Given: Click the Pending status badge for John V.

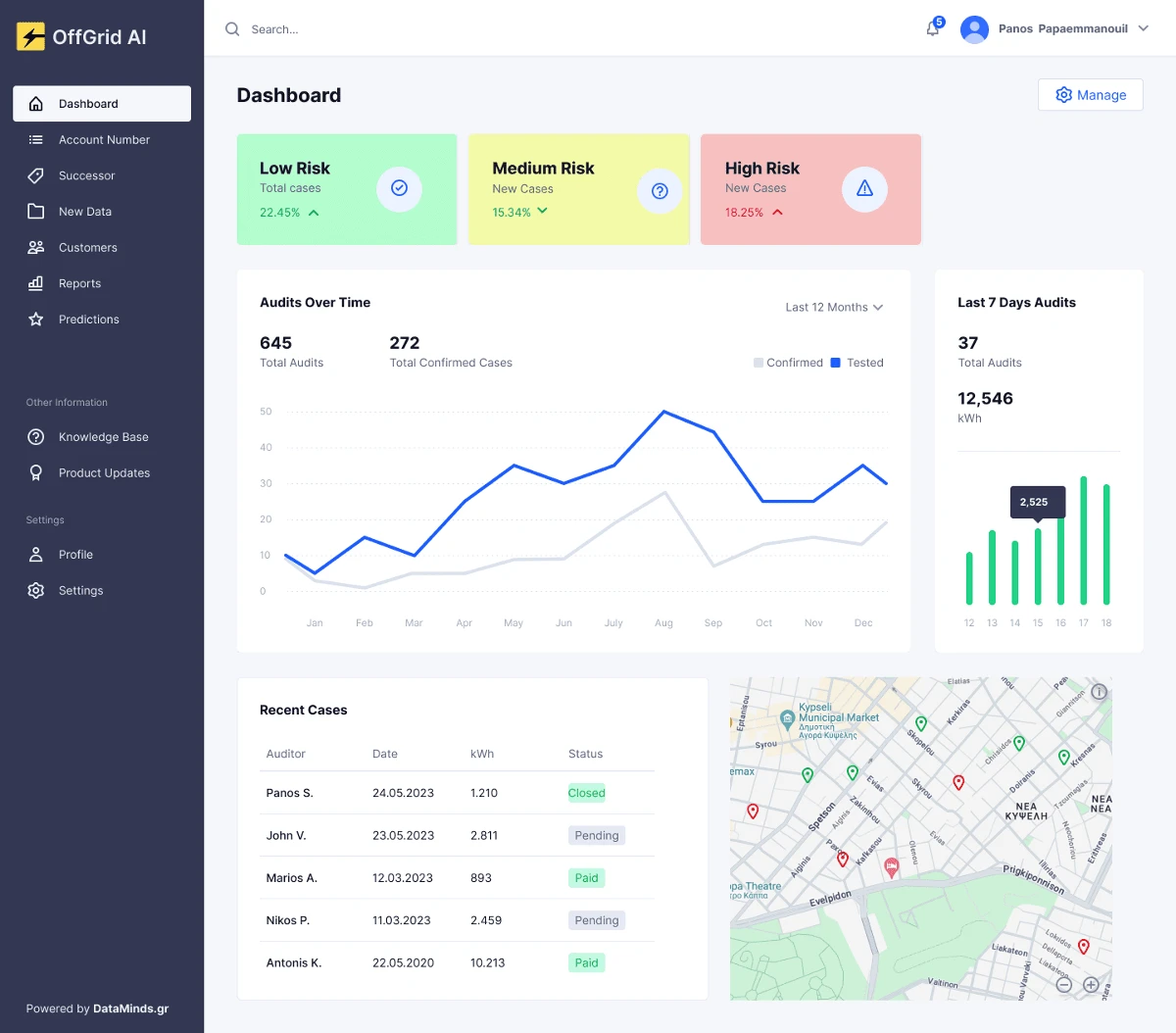Looking at the screenshot, I should click(597, 836).
